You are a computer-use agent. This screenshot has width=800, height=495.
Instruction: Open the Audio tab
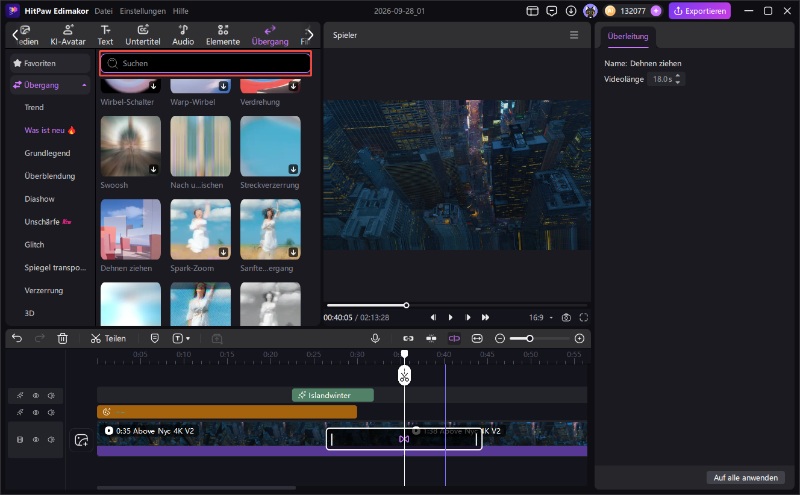point(183,35)
